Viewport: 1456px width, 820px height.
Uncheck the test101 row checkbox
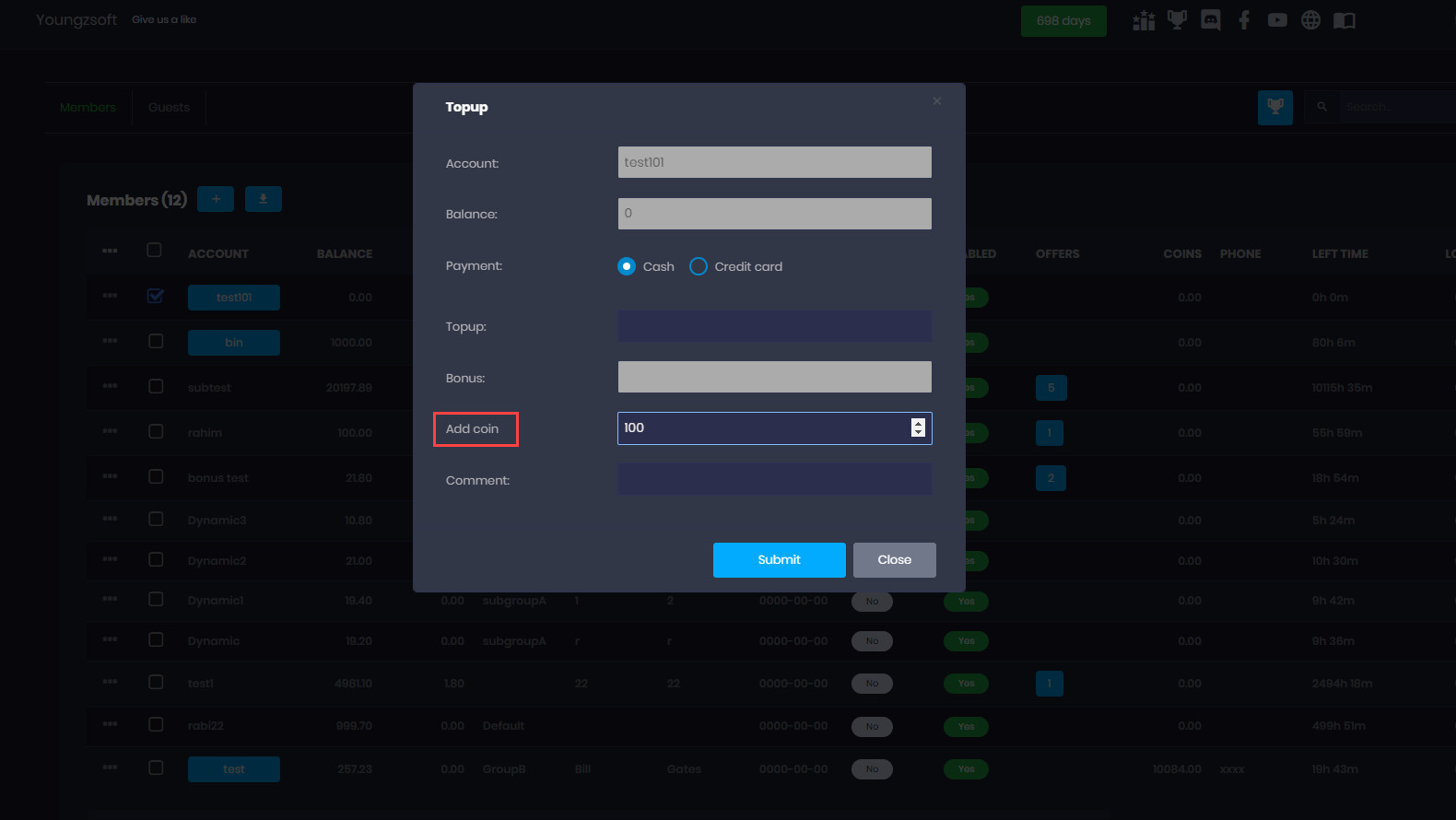(x=156, y=297)
